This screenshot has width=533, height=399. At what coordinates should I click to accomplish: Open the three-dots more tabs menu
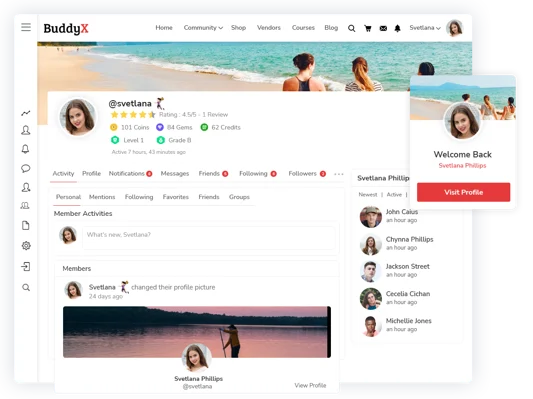pyautogui.click(x=339, y=174)
